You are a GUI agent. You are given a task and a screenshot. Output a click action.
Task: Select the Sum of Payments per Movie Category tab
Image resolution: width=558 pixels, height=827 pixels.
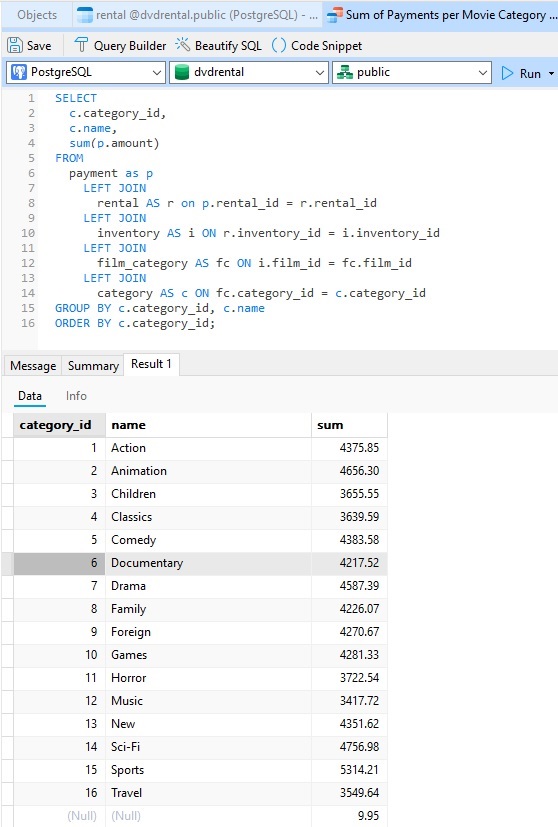(441, 15)
